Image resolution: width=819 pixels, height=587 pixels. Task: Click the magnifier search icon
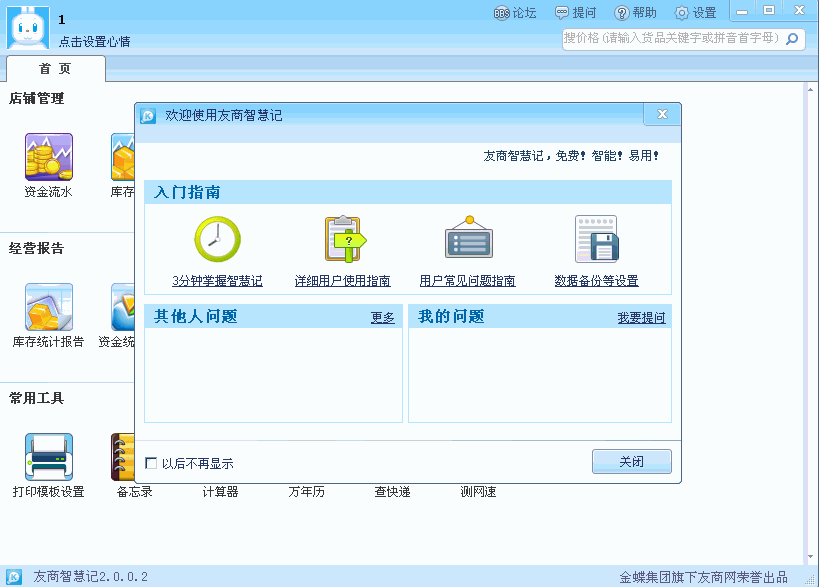pos(792,39)
